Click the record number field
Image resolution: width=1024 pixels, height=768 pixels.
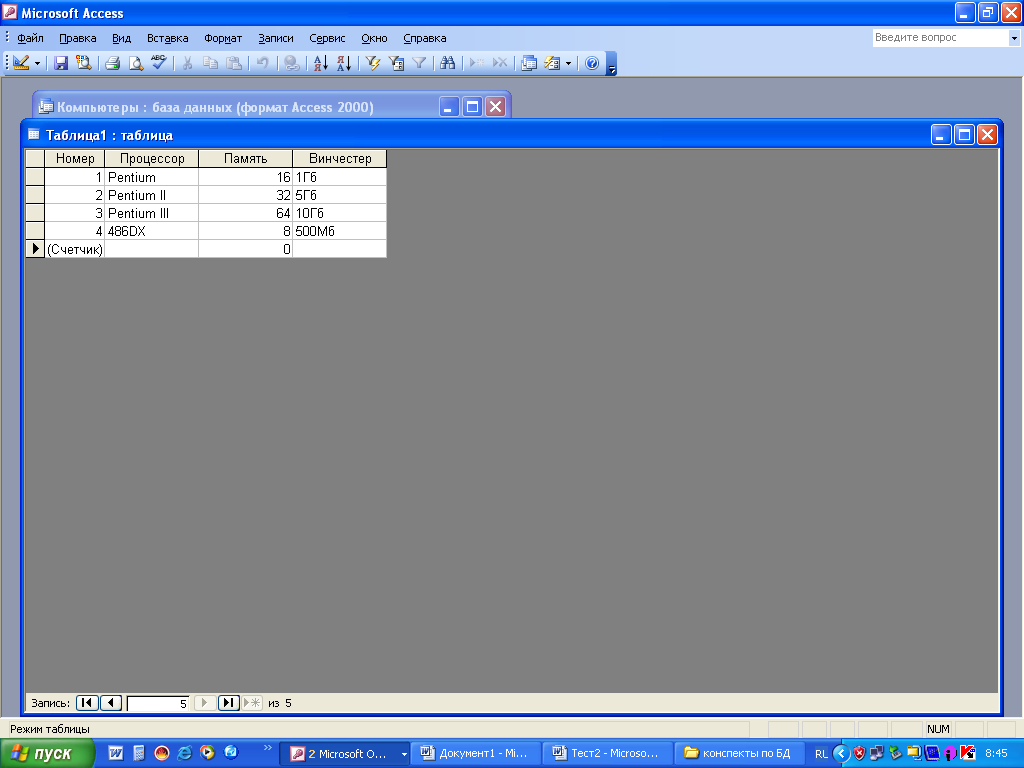[158, 703]
